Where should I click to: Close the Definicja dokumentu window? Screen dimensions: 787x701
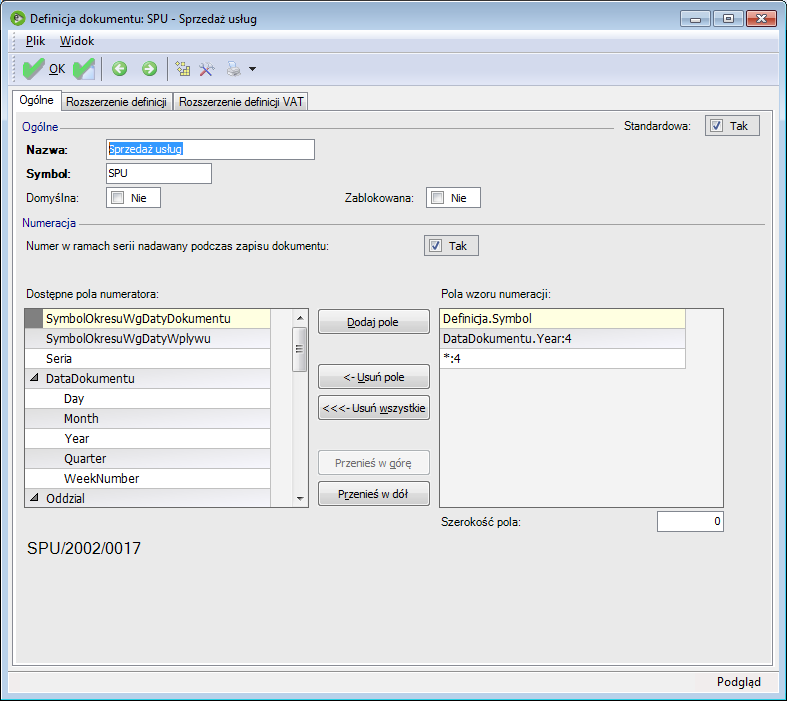761,19
